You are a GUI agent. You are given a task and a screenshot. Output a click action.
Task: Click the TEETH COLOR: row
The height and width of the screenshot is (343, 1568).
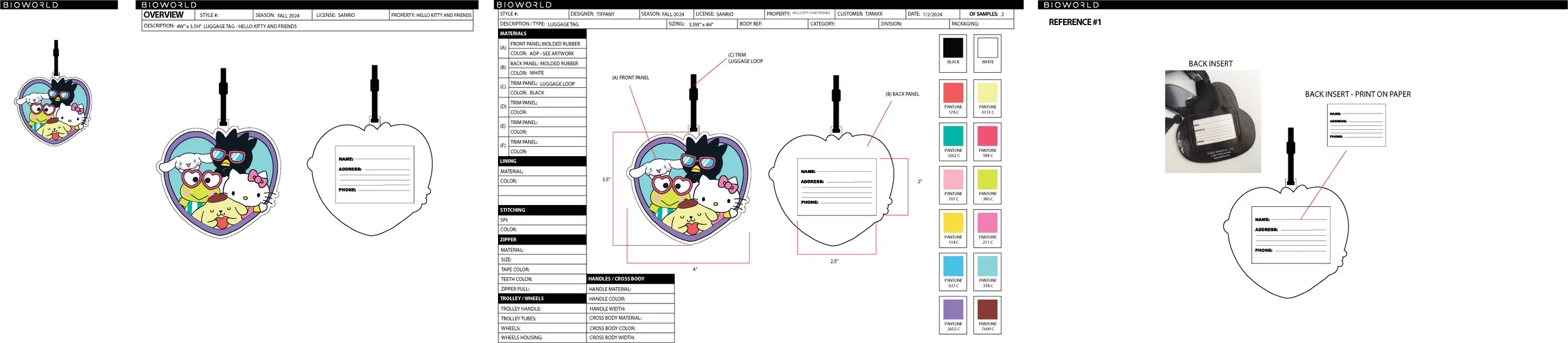click(543, 279)
